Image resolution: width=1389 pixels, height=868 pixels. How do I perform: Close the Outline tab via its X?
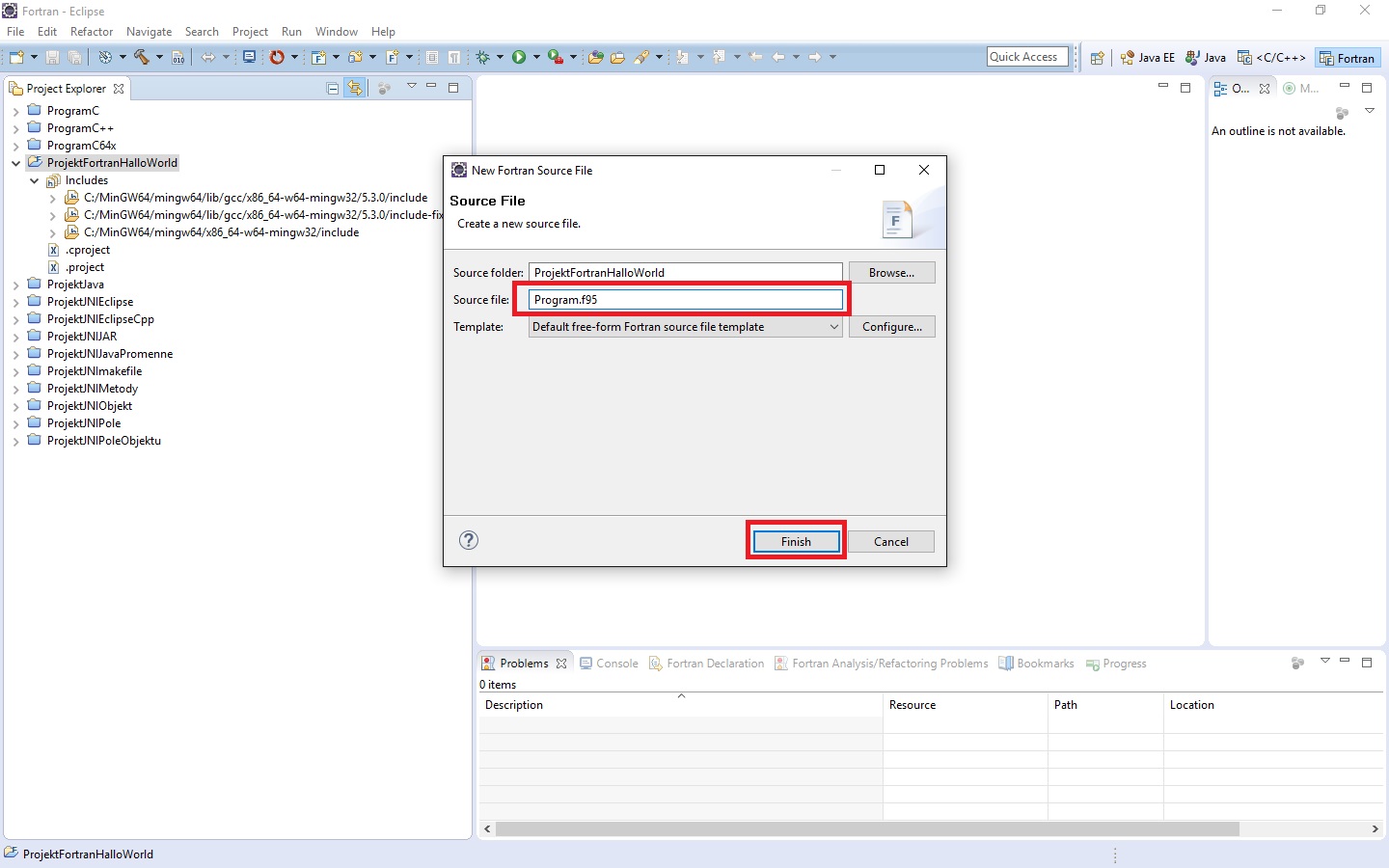click(1265, 89)
